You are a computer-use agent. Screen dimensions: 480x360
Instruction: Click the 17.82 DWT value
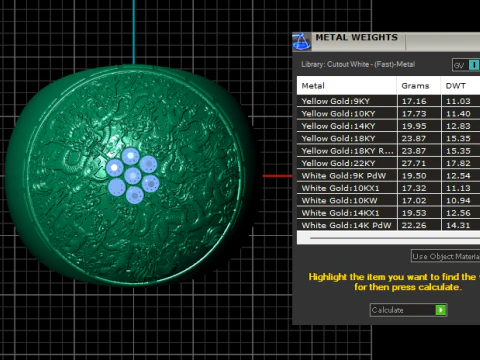coord(458,163)
